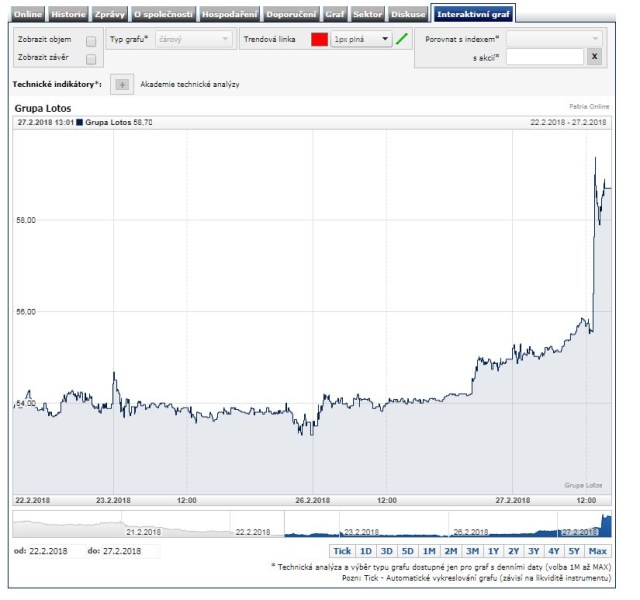The width and height of the screenshot is (640, 600).
Task: Switch chart range to 1Y
Action: [x=493, y=551]
